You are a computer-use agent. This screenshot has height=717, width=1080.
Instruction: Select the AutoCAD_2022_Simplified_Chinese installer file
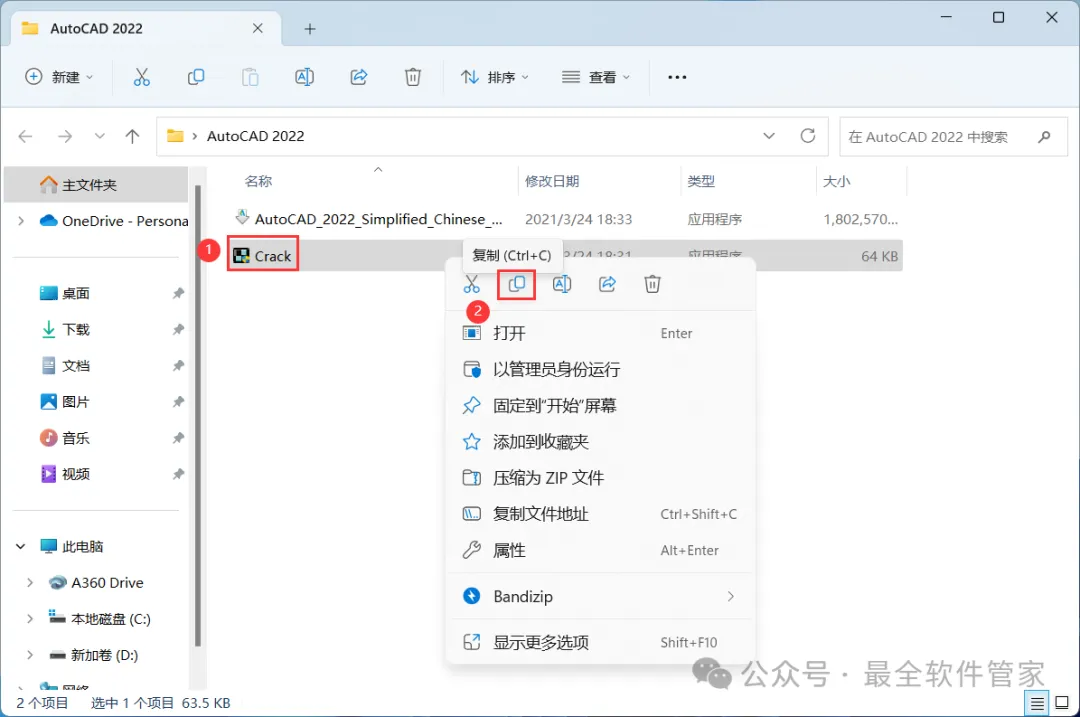click(565, 219)
